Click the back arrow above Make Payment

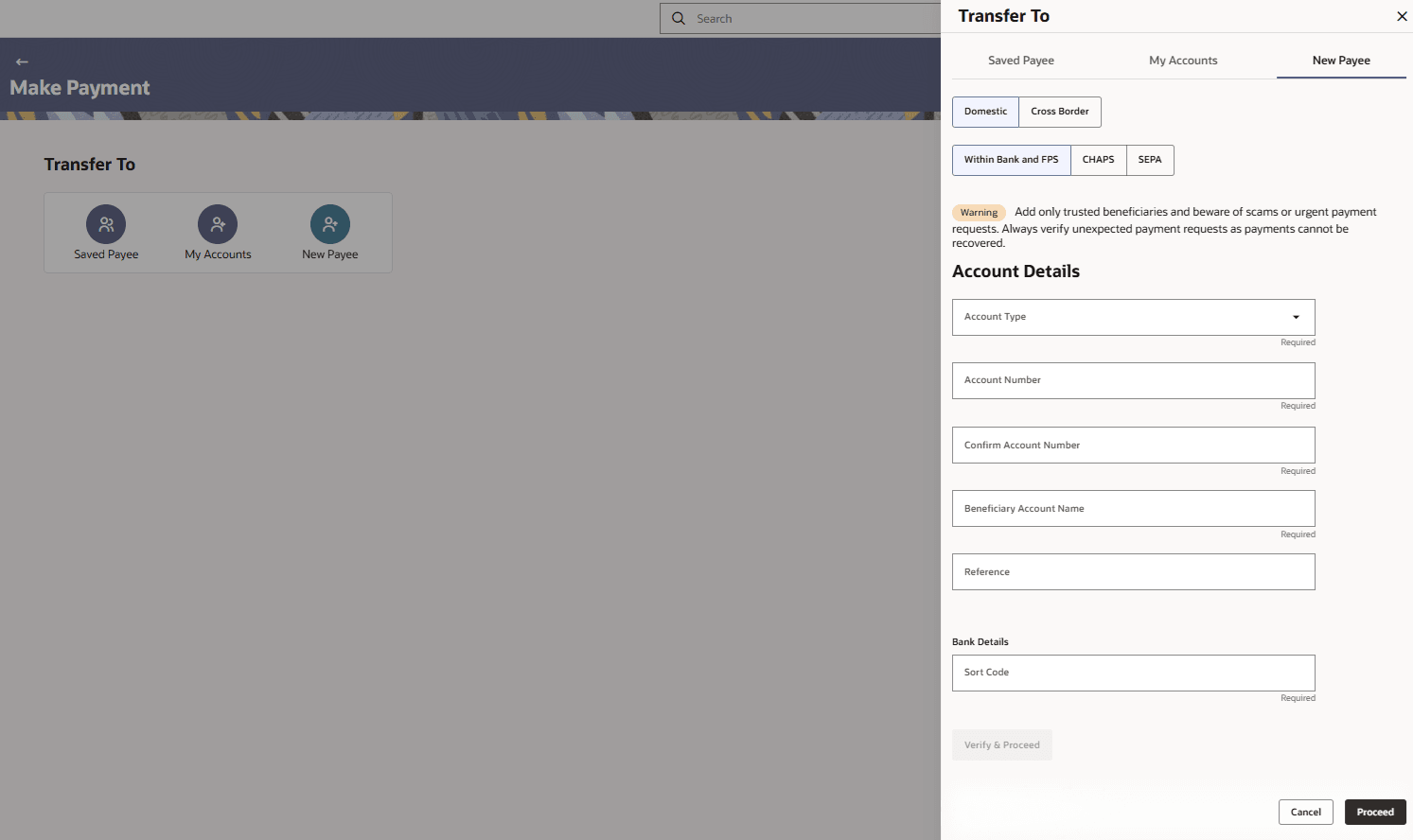(x=22, y=61)
